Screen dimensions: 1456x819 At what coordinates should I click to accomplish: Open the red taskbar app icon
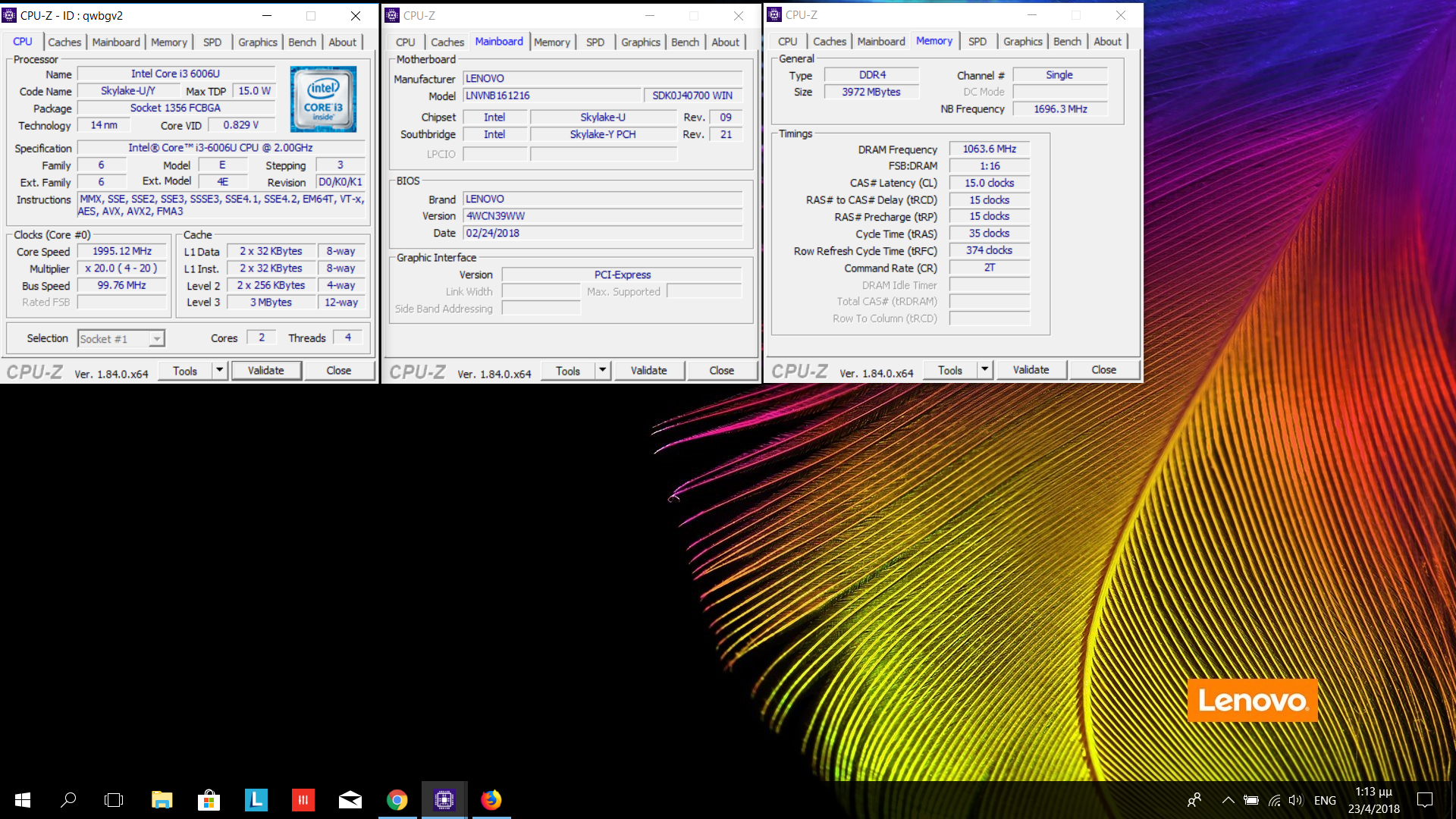(303, 800)
